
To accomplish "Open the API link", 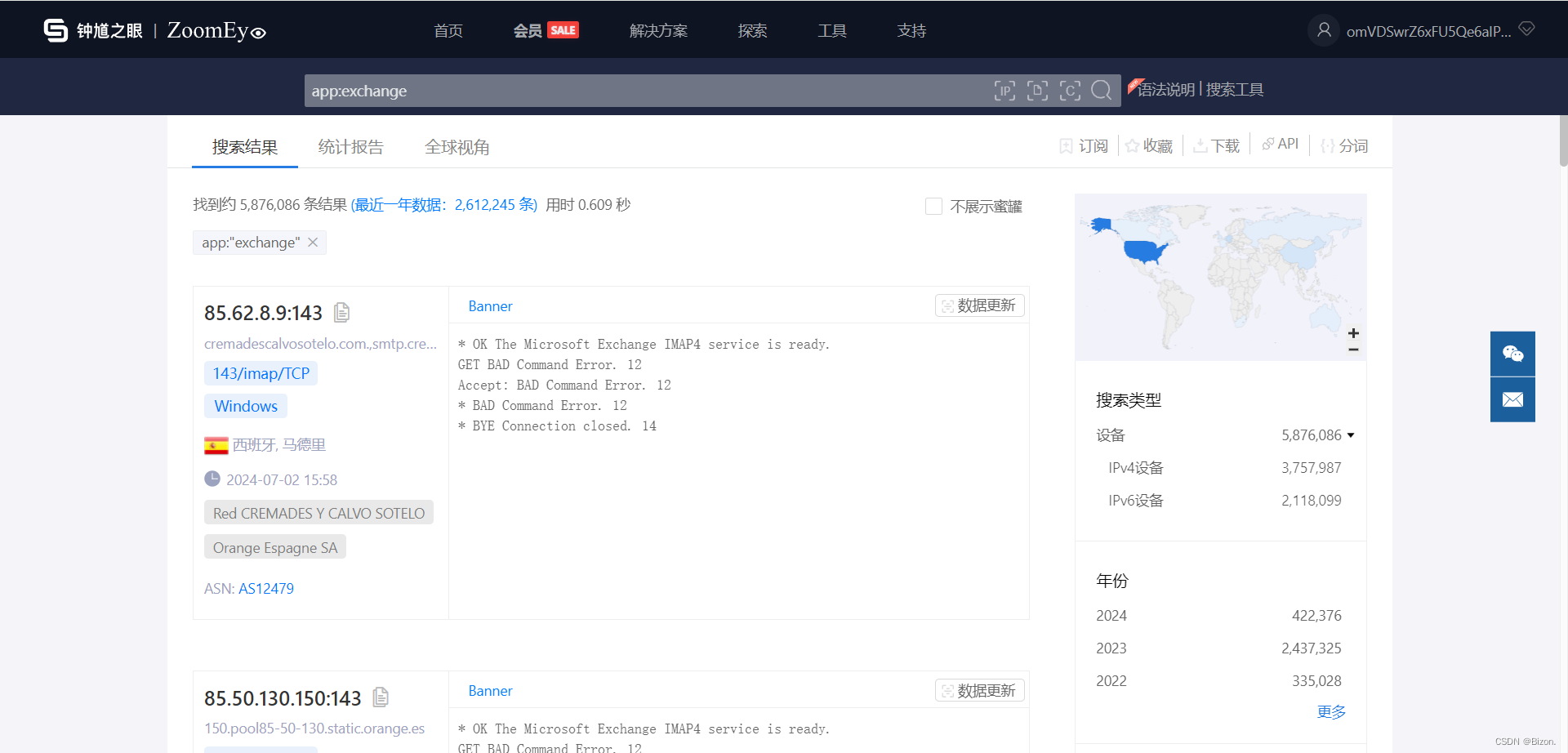I will click(x=1280, y=144).
